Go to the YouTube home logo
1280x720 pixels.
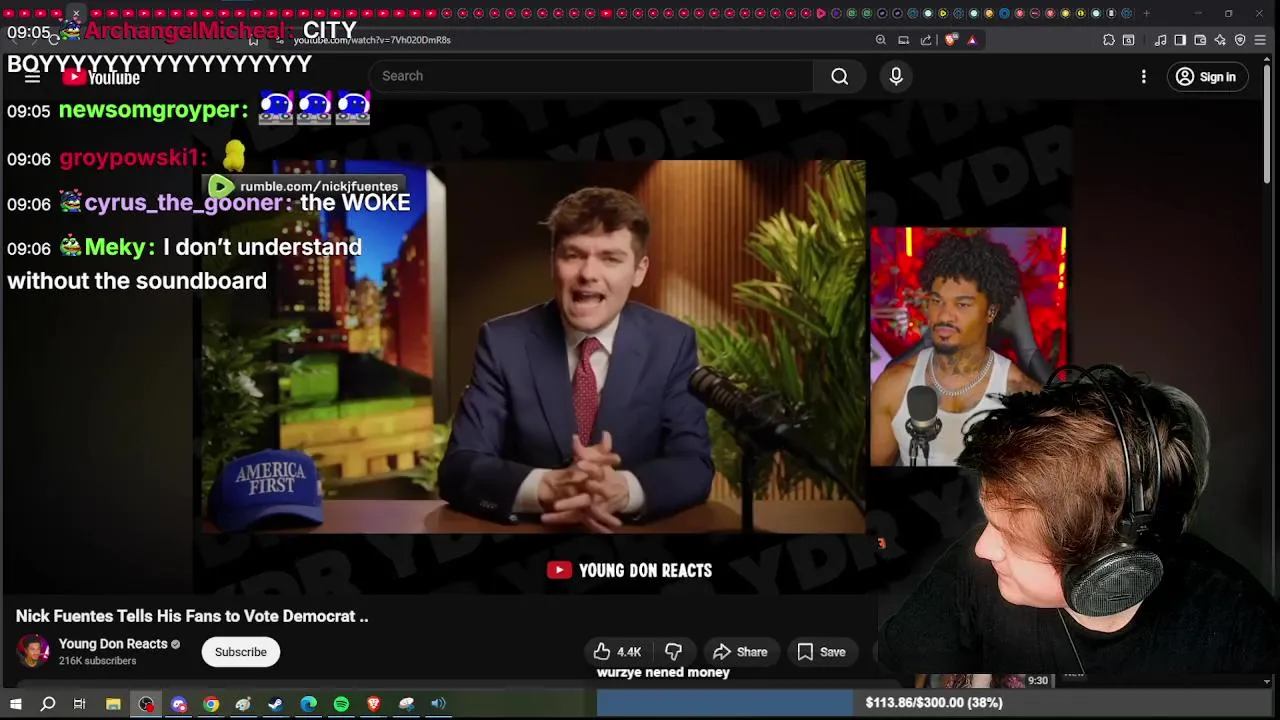101,77
